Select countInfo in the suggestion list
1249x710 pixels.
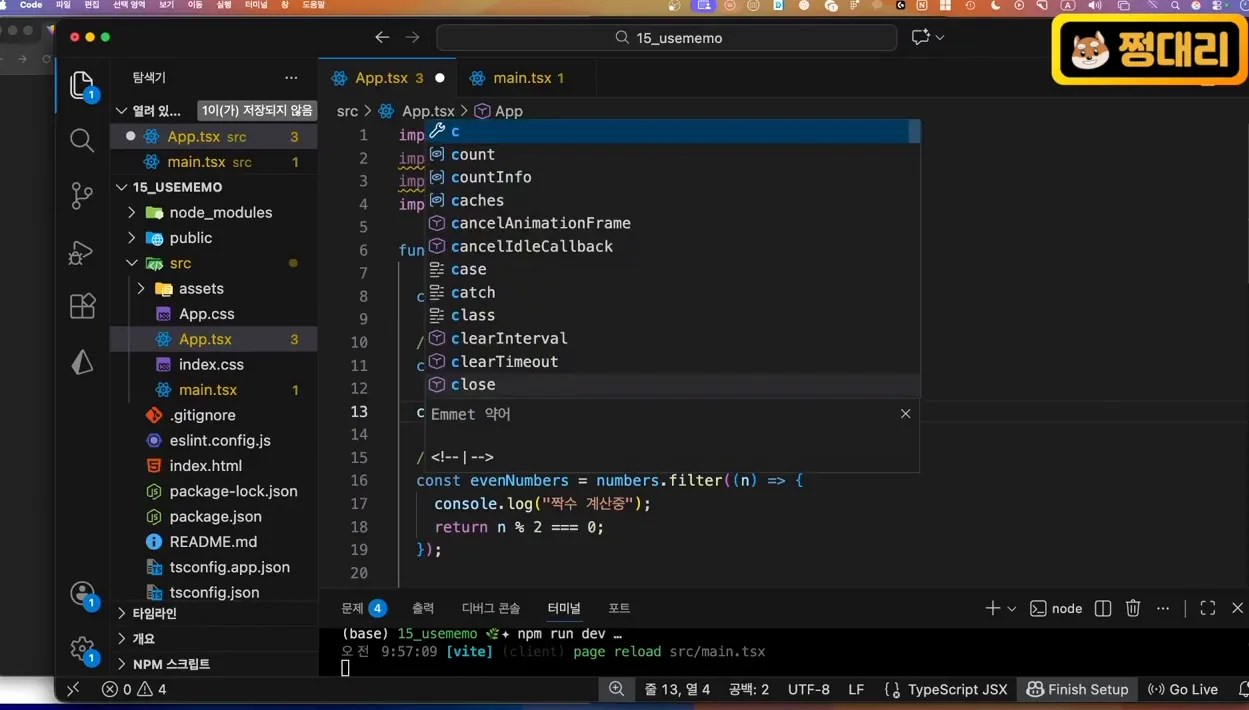point(673,177)
